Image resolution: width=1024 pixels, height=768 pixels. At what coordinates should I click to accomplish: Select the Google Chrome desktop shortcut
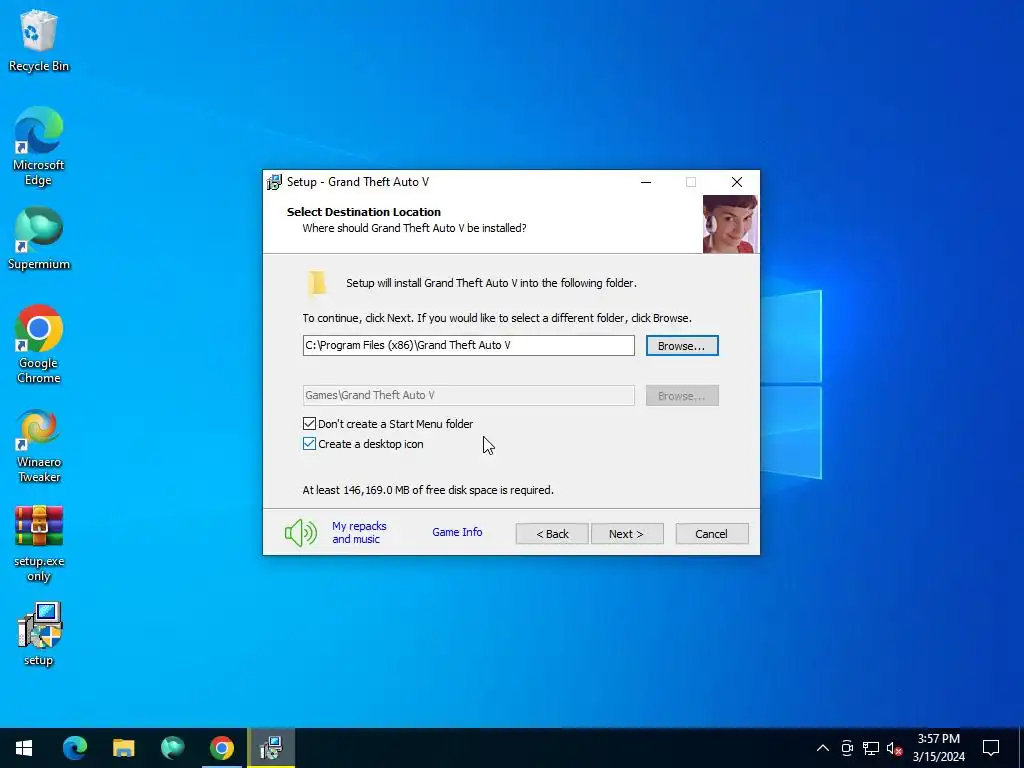(39, 344)
